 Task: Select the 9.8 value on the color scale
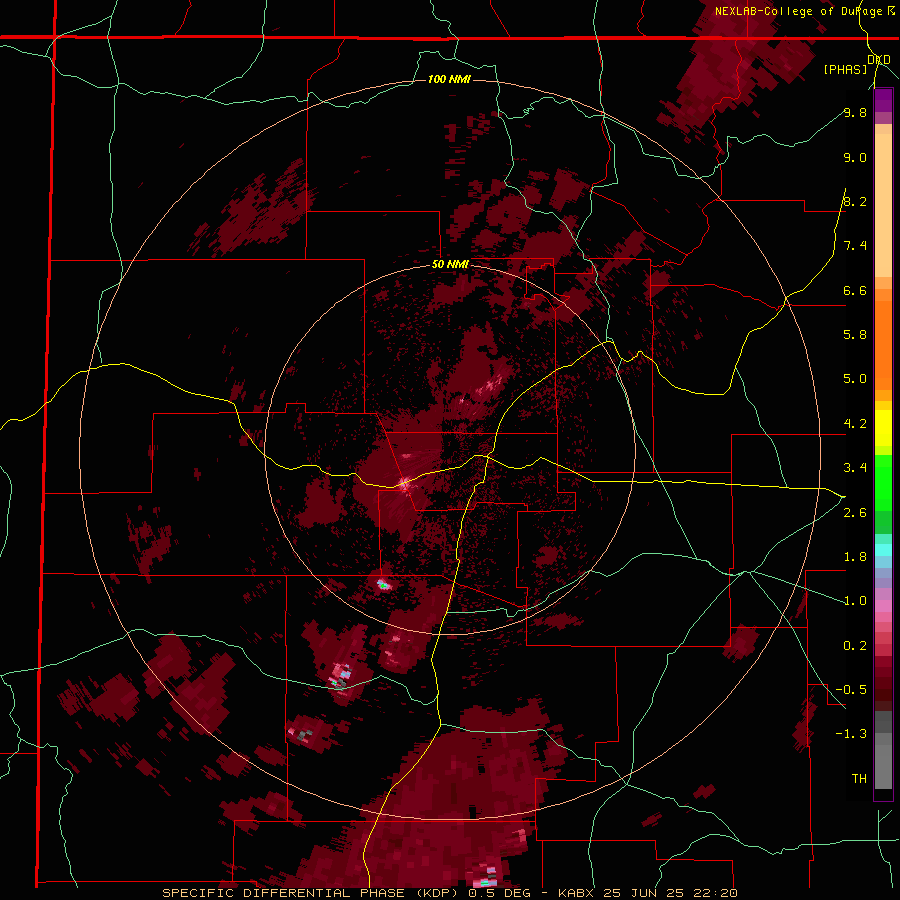tap(855, 112)
